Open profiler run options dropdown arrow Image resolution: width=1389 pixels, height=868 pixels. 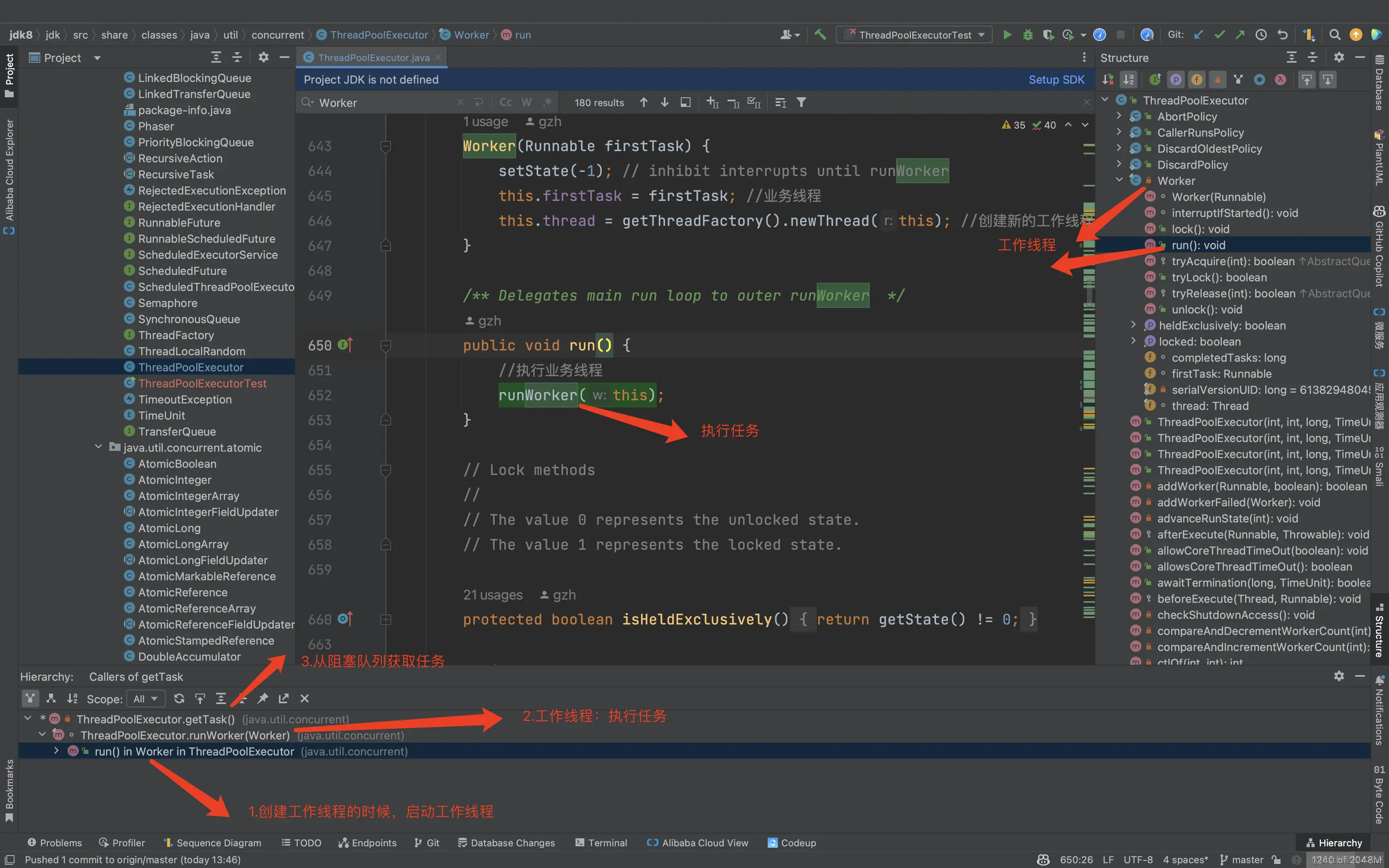1083,35
